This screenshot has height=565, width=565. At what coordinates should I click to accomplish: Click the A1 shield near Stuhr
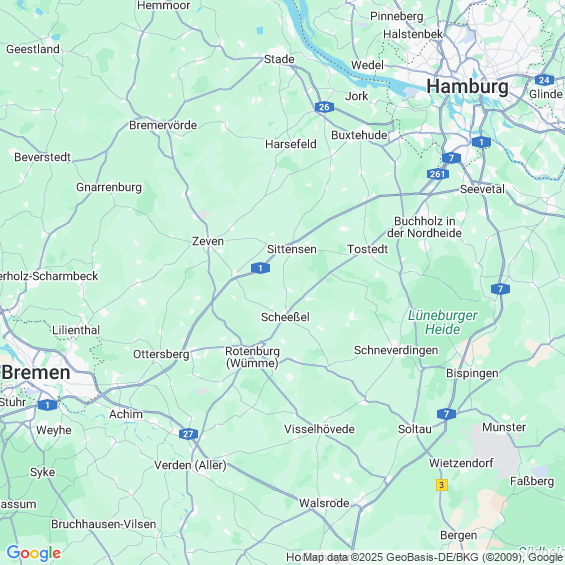tap(48, 405)
